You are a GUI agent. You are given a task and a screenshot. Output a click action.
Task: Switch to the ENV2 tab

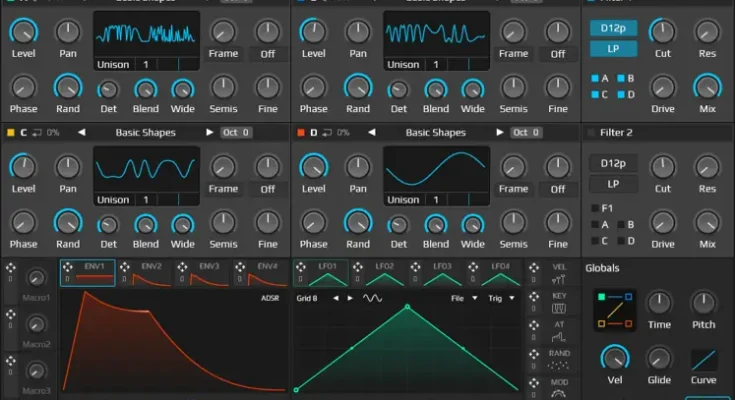pyautogui.click(x=144, y=273)
